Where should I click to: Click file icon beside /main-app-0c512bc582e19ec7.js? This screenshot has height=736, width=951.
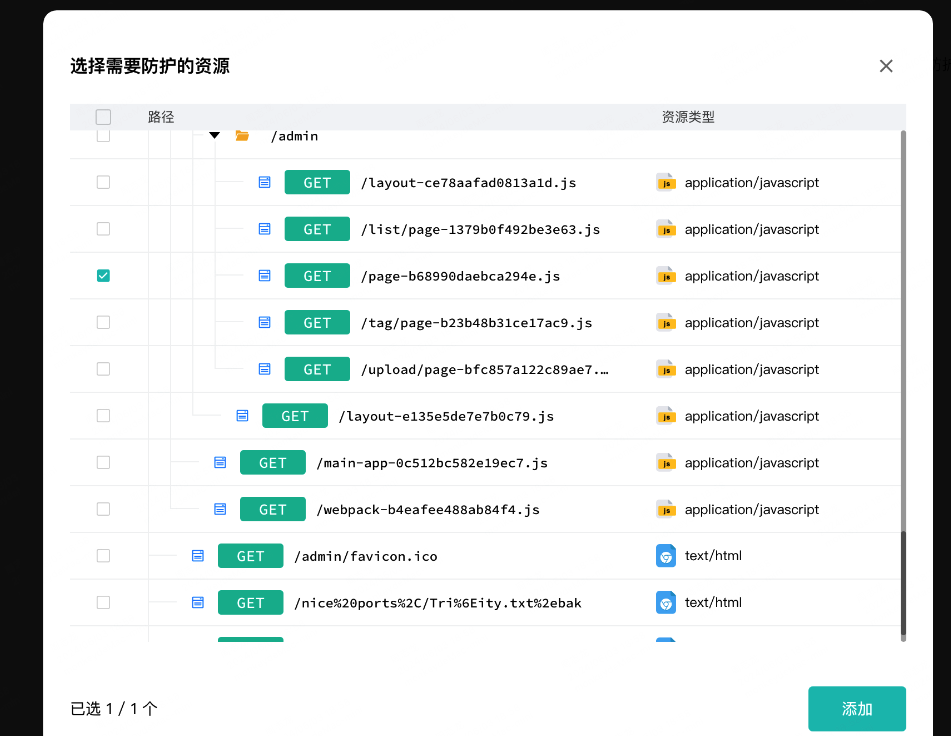(x=220, y=462)
